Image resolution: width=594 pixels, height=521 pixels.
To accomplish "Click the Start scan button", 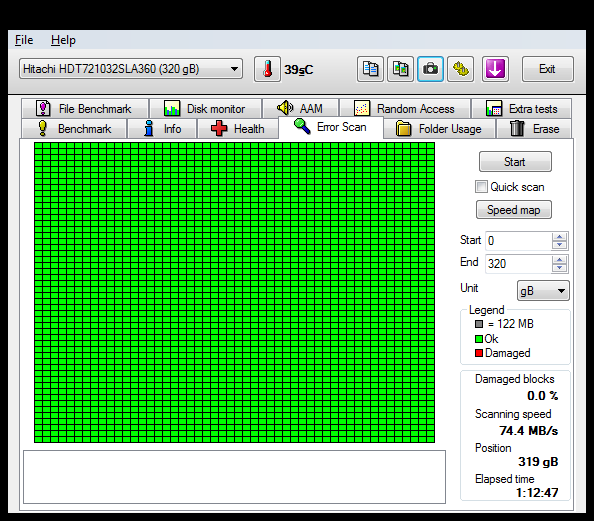I will pyautogui.click(x=515, y=162).
